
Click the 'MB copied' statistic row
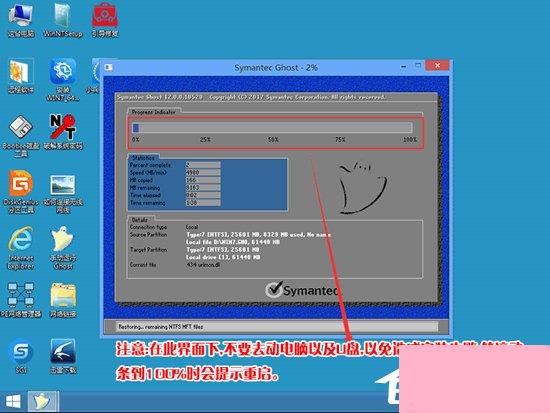click(x=175, y=180)
